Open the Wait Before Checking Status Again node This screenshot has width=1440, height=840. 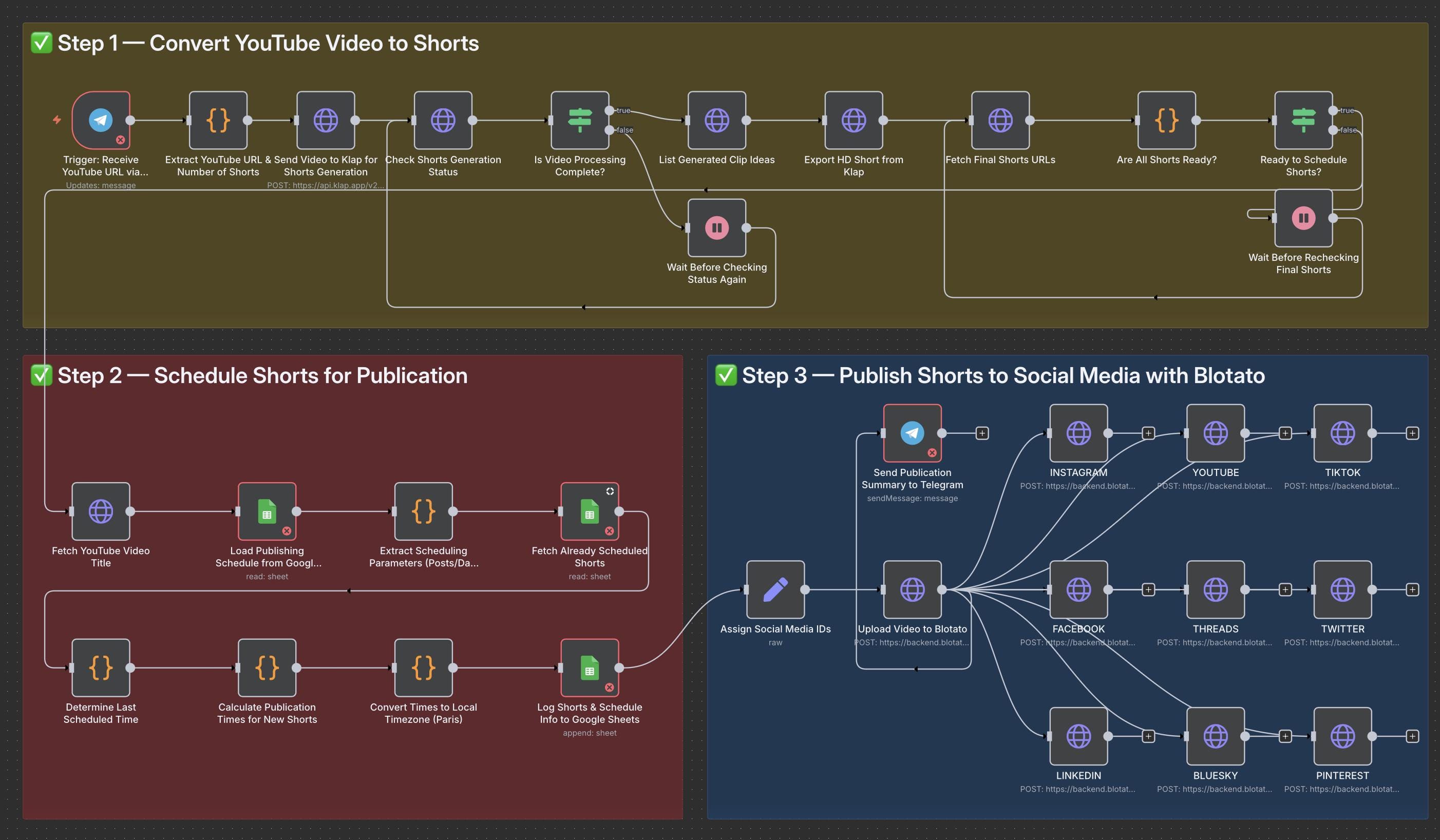pos(716,227)
